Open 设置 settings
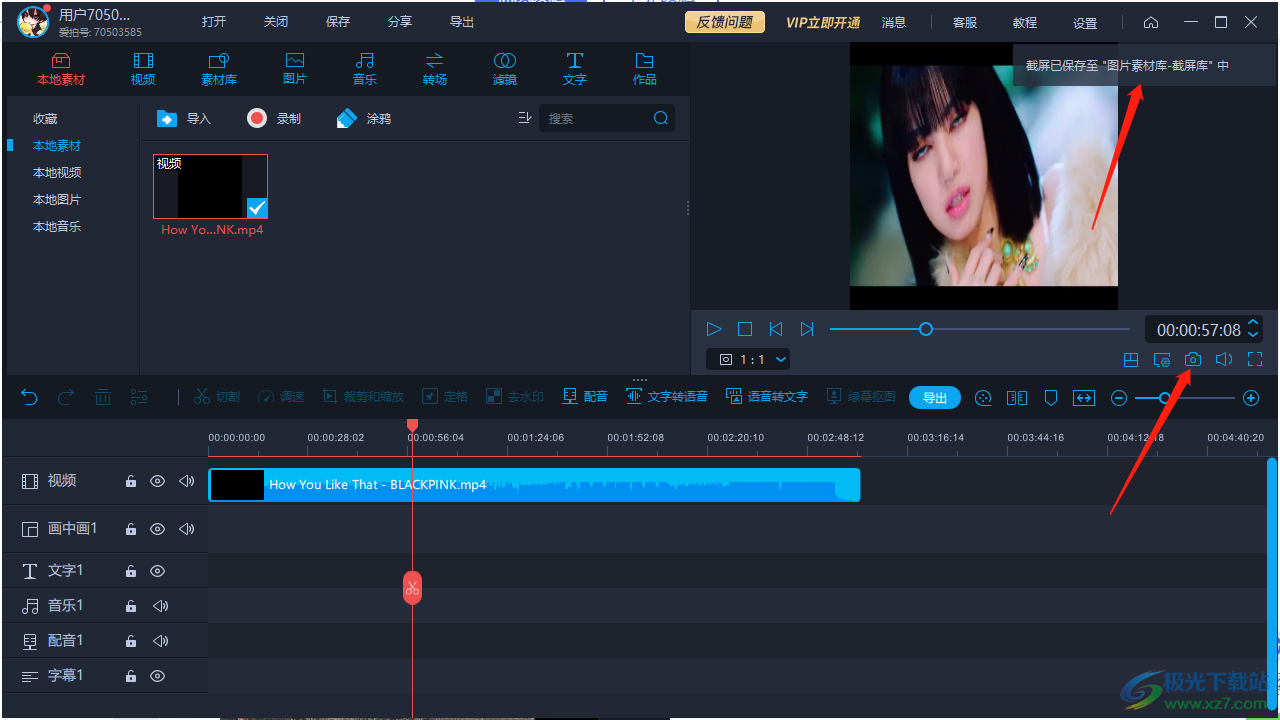 (x=1085, y=22)
